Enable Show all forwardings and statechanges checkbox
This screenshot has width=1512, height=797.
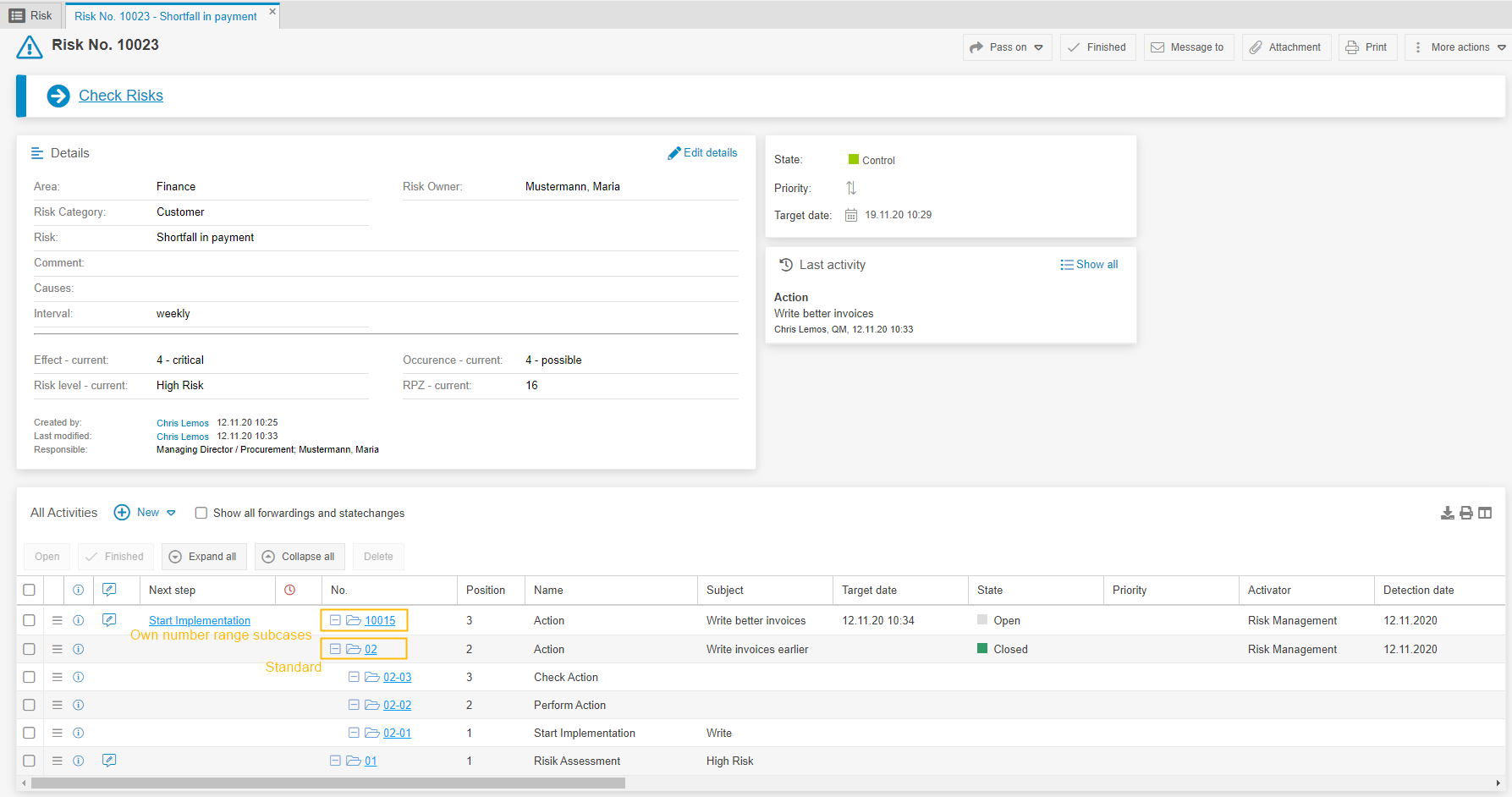(x=201, y=513)
